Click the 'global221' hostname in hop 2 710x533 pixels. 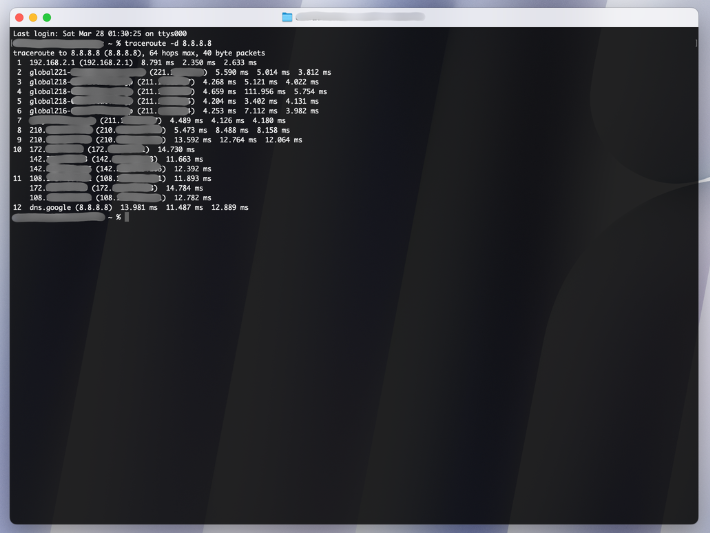pos(48,72)
